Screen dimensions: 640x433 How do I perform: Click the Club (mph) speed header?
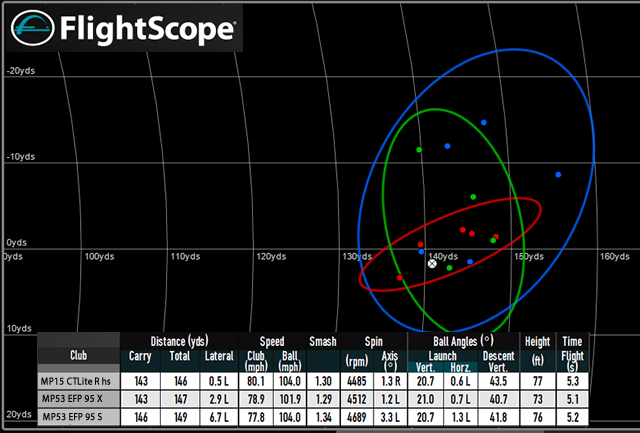(256, 361)
